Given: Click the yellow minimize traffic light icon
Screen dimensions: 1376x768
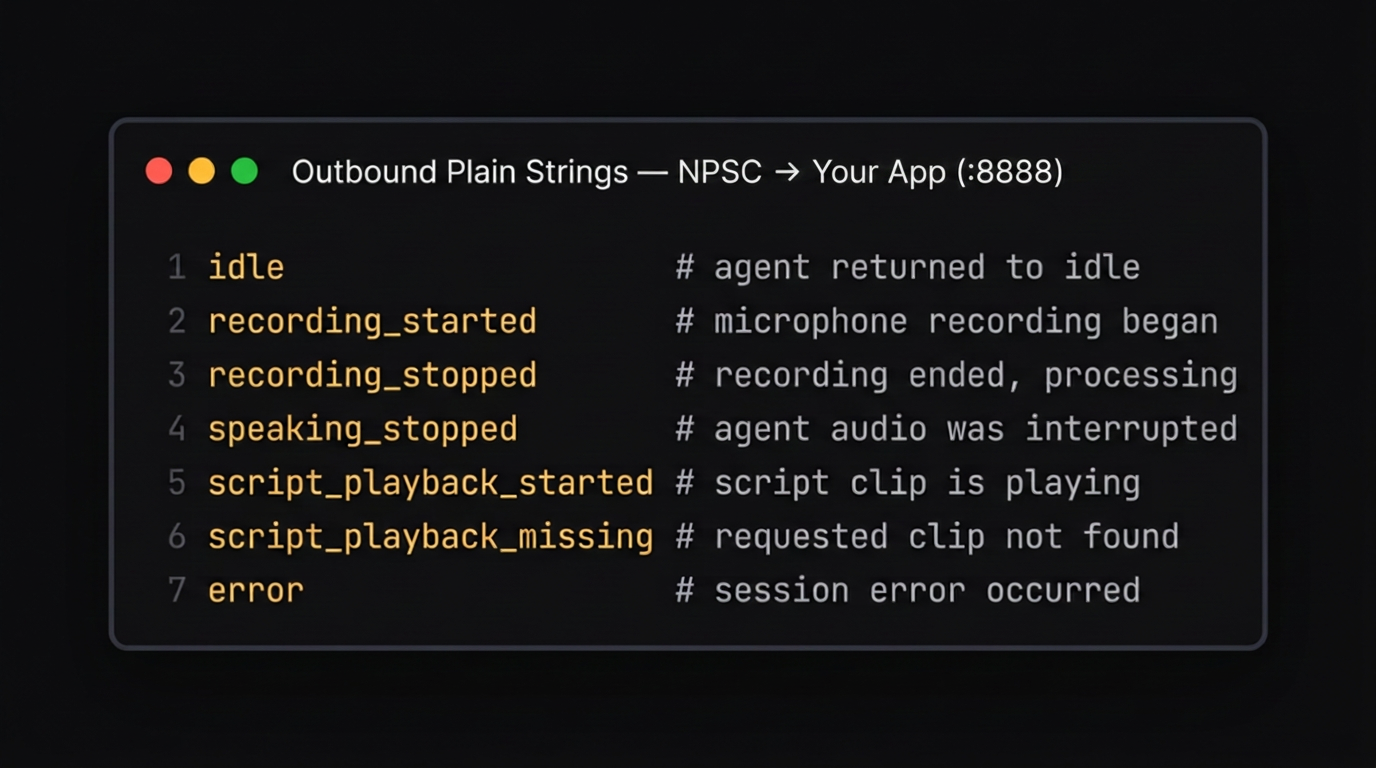Looking at the screenshot, I should point(201,171).
